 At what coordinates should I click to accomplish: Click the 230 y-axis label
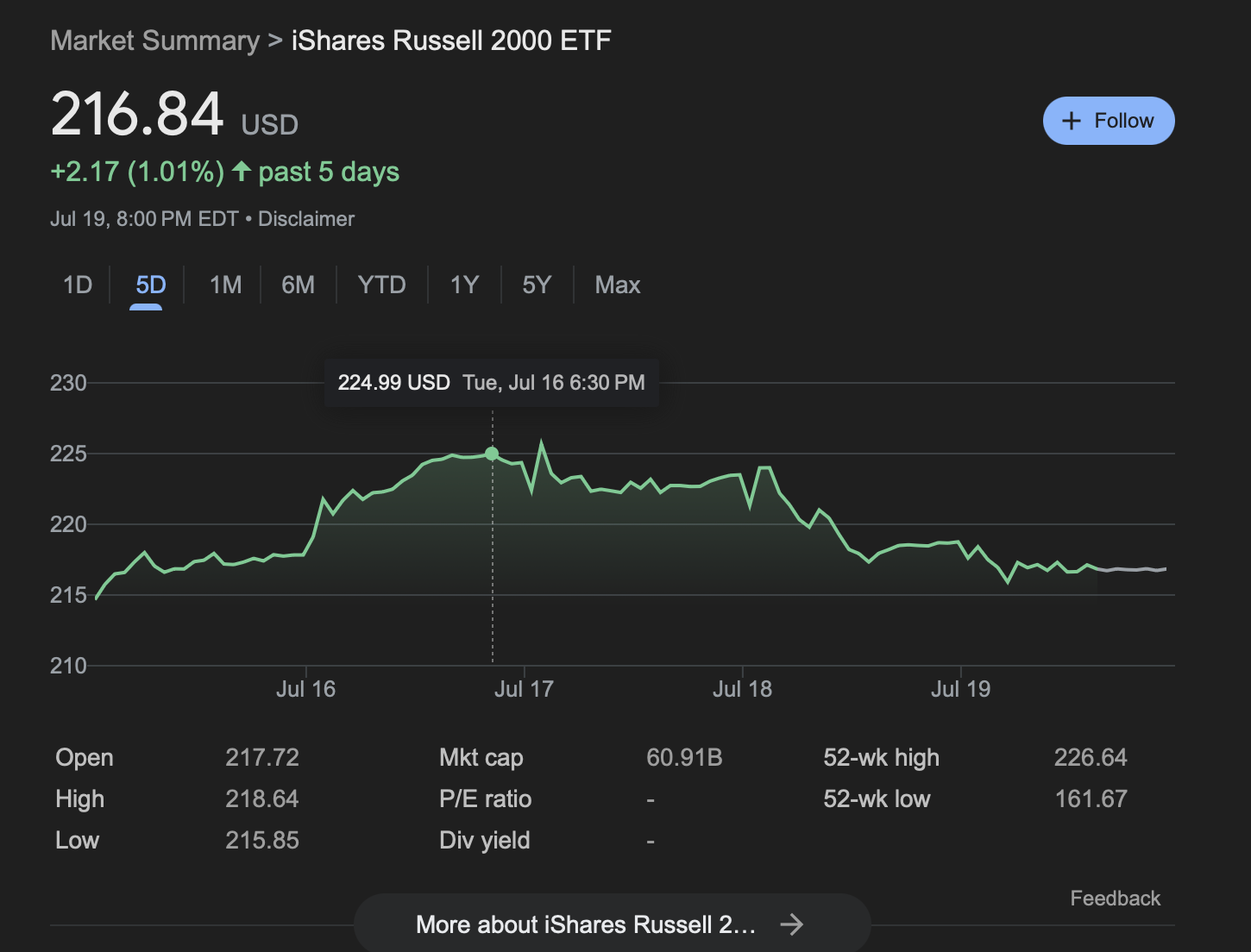point(68,383)
